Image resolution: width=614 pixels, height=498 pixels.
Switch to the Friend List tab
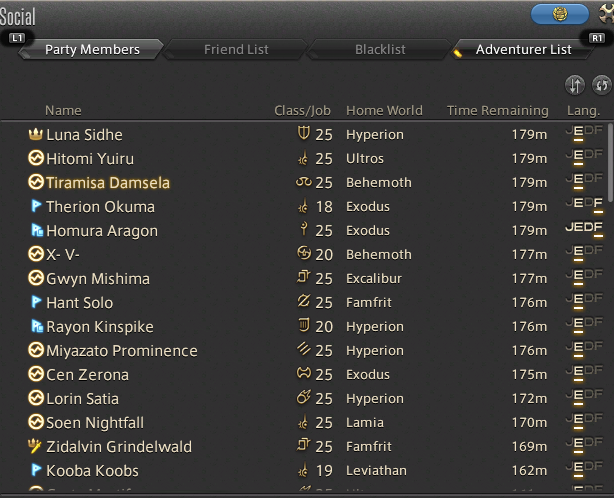(236, 50)
